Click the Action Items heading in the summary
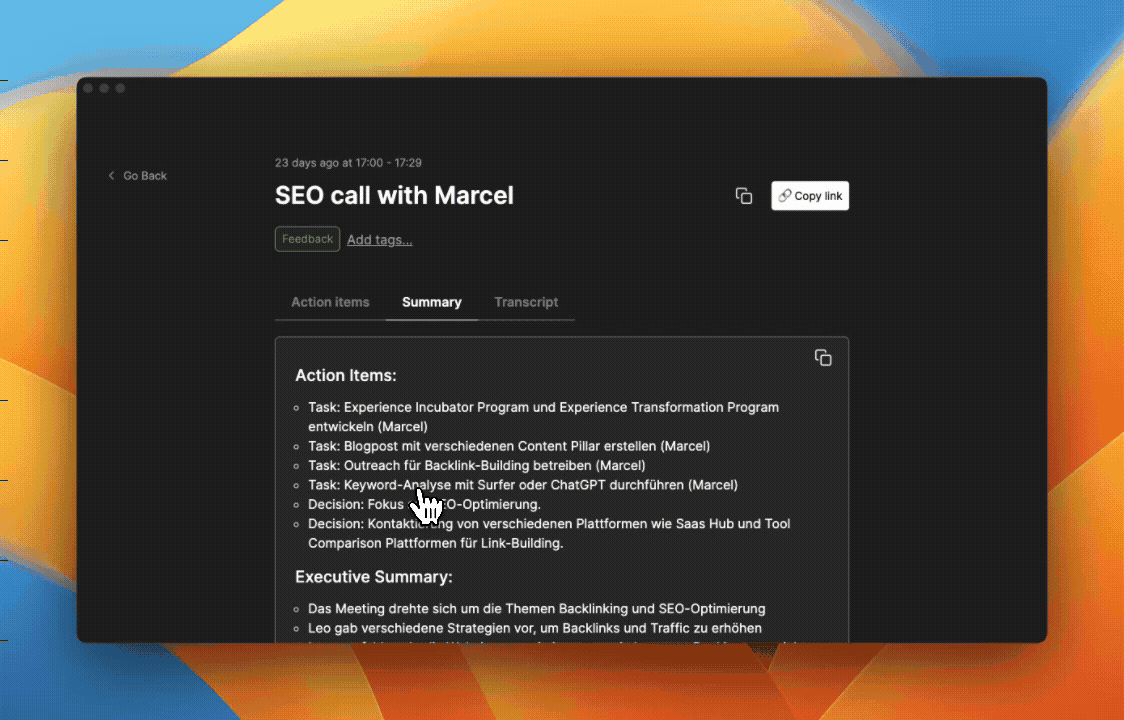This screenshot has width=1124, height=720. click(346, 375)
